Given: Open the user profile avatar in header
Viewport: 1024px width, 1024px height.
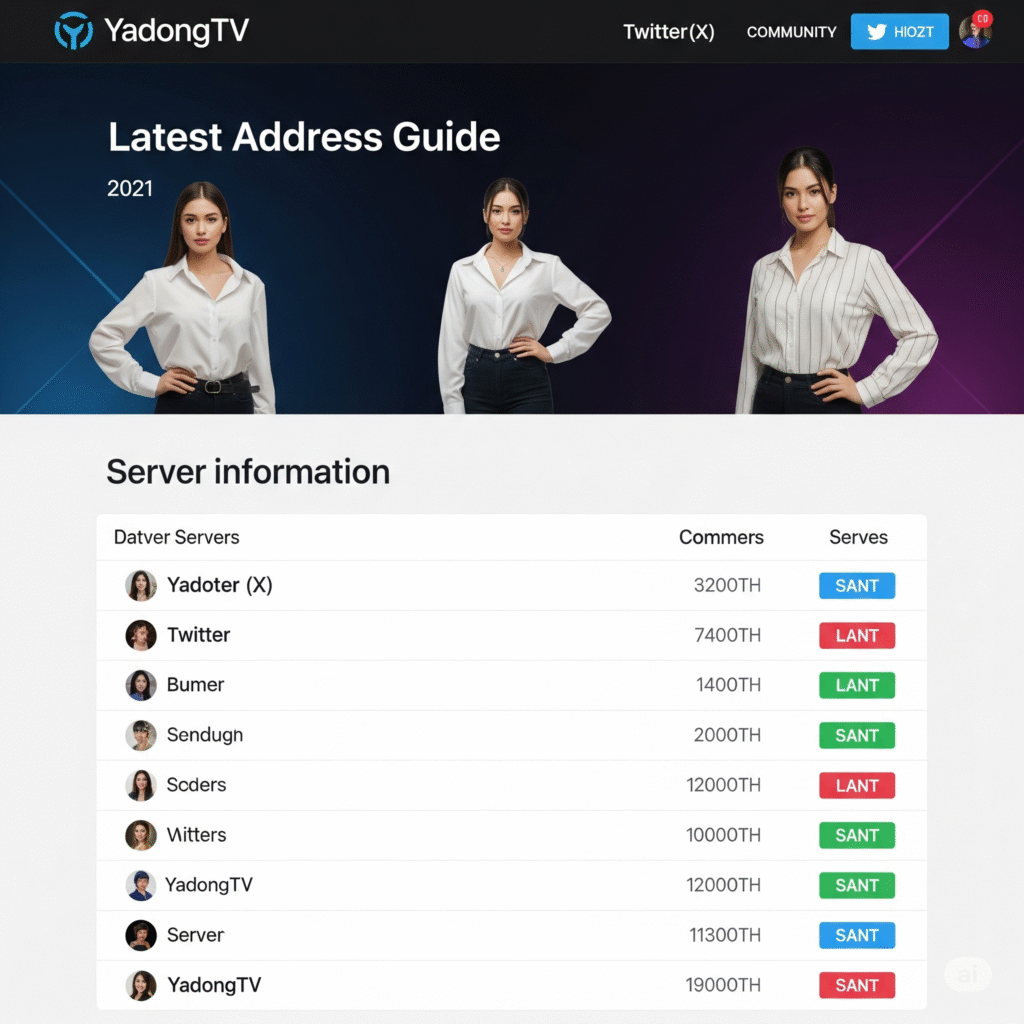Looking at the screenshot, I should pyautogui.click(x=975, y=31).
